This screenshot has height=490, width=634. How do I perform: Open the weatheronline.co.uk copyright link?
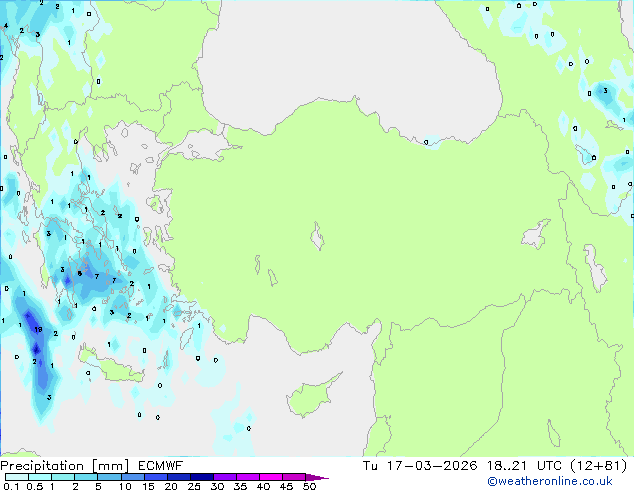(550, 481)
